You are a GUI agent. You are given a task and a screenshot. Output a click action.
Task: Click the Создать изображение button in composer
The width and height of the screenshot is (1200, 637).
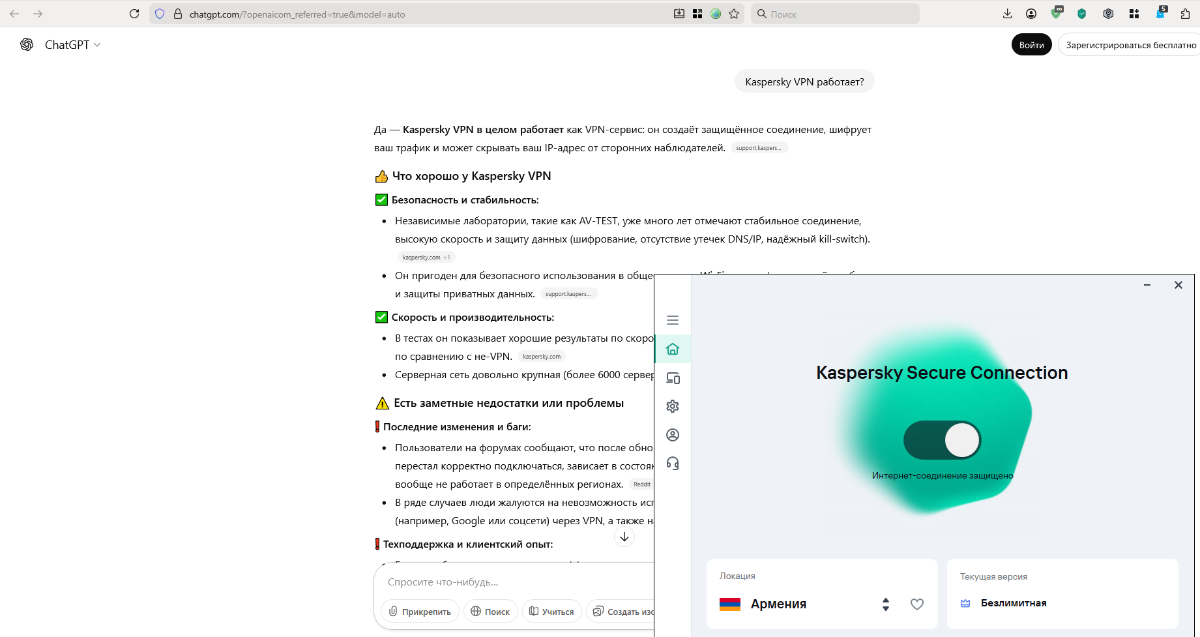(x=621, y=611)
